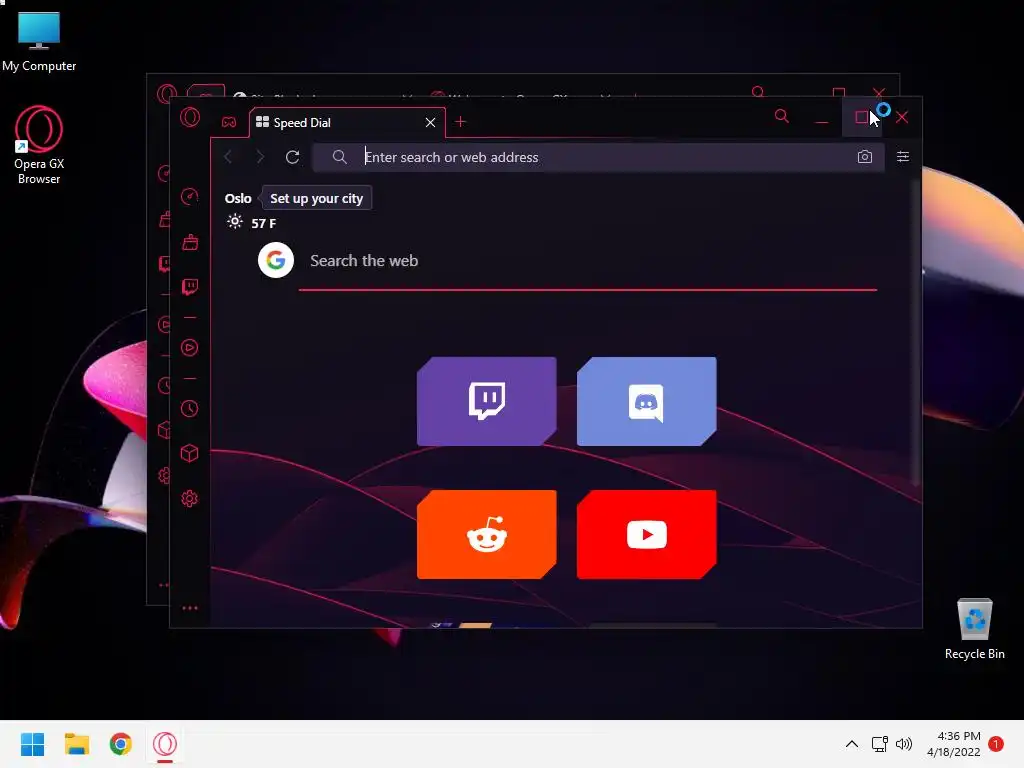Close the background Opera GX window
The height and width of the screenshot is (768, 1024).
(x=879, y=91)
